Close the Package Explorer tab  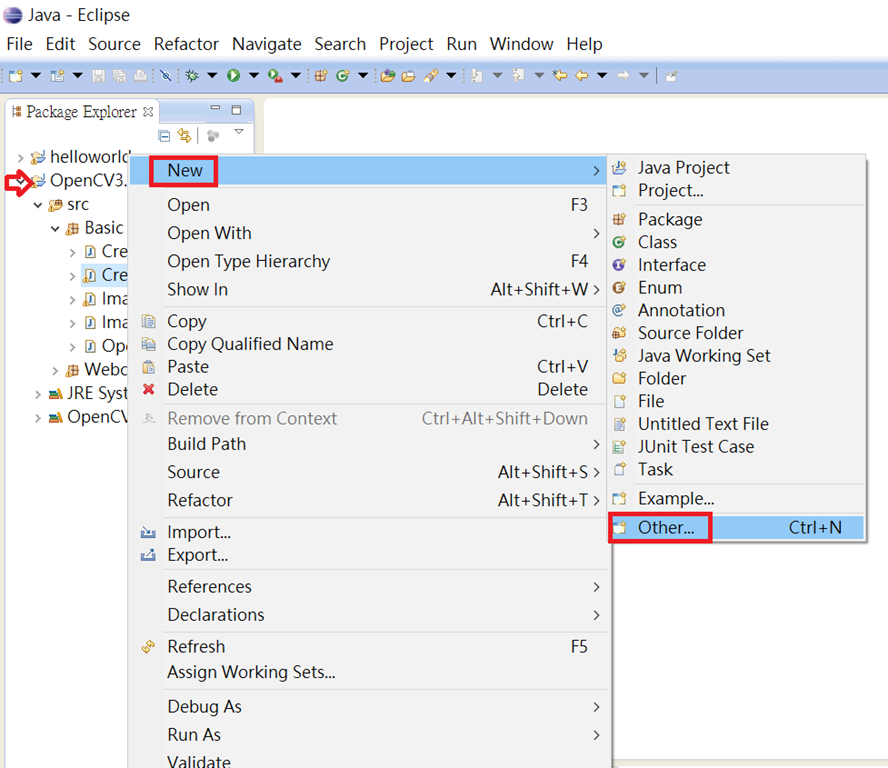click(148, 112)
